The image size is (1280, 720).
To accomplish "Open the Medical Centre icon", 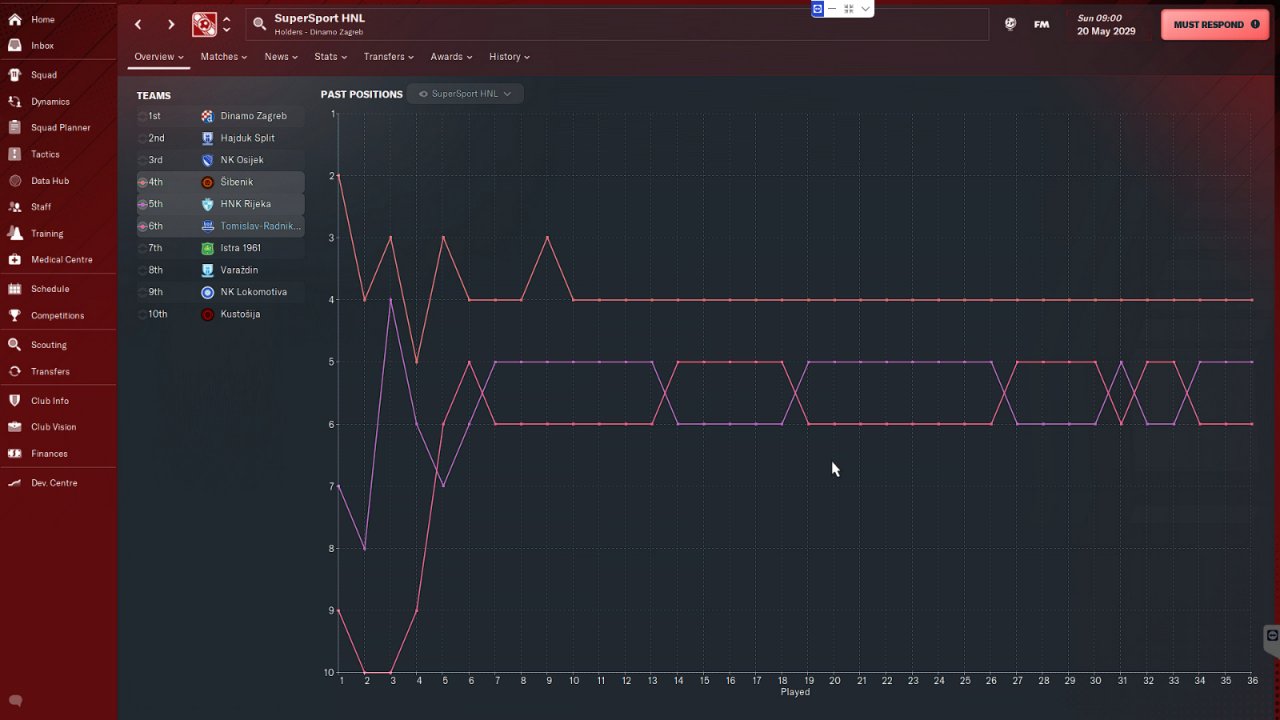I will 15,259.
